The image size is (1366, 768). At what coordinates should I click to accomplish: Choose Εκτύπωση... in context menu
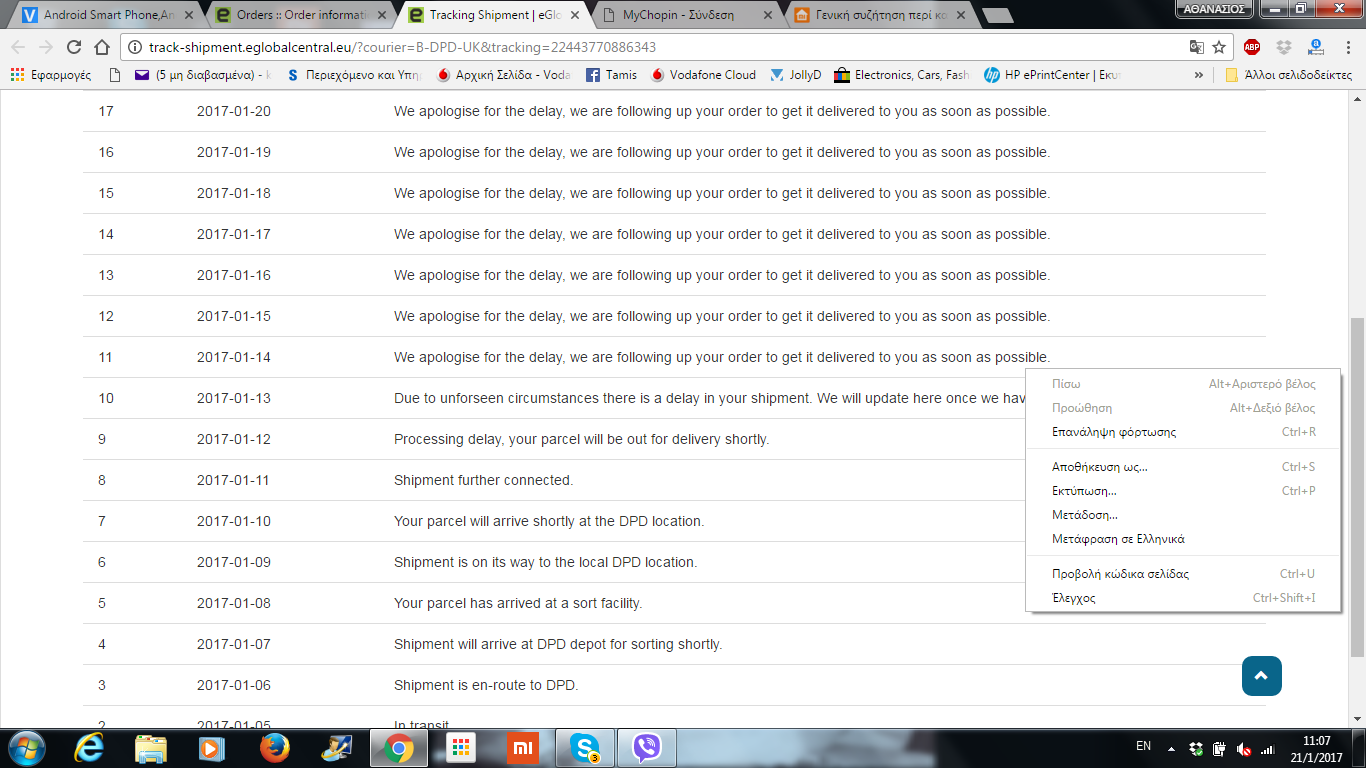[1183, 491]
